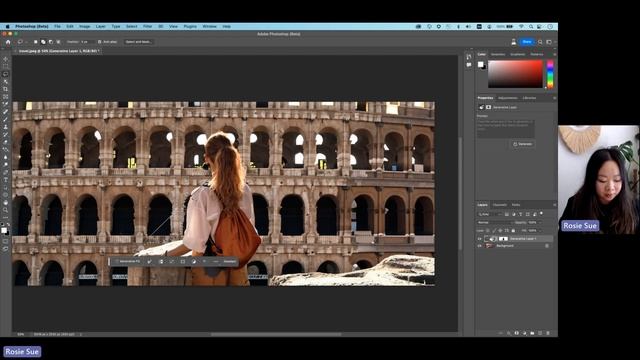
Task: Select the Zoom tool
Action: point(5,210)
